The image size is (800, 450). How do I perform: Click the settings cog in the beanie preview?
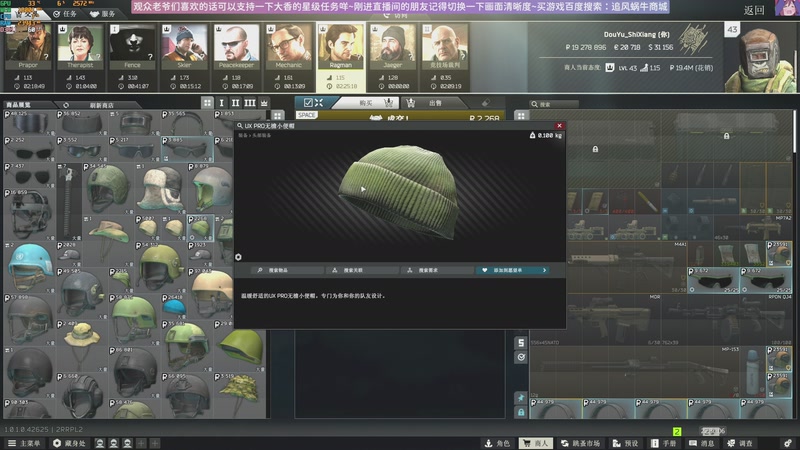pyautogui.click(x=238, y=257)
